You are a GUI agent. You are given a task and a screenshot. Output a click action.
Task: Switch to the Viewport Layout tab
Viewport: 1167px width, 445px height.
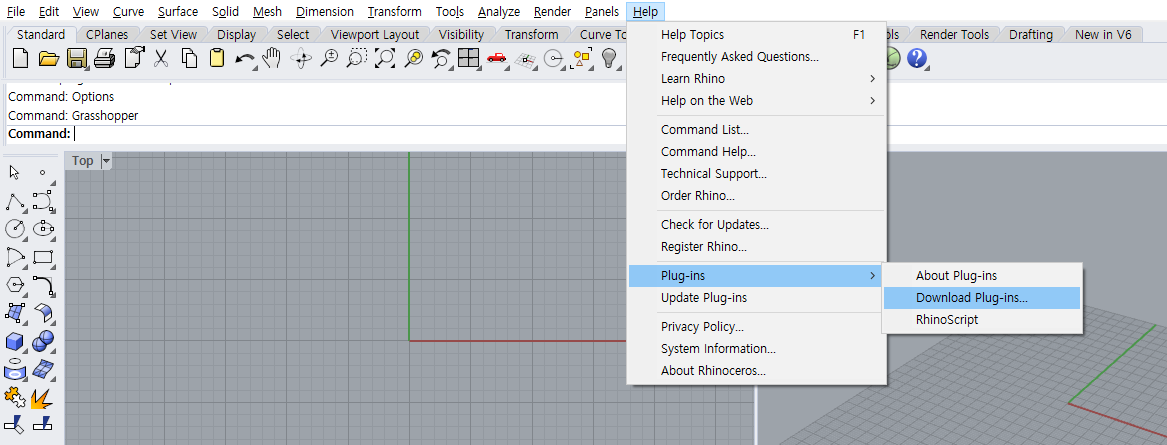374,34
